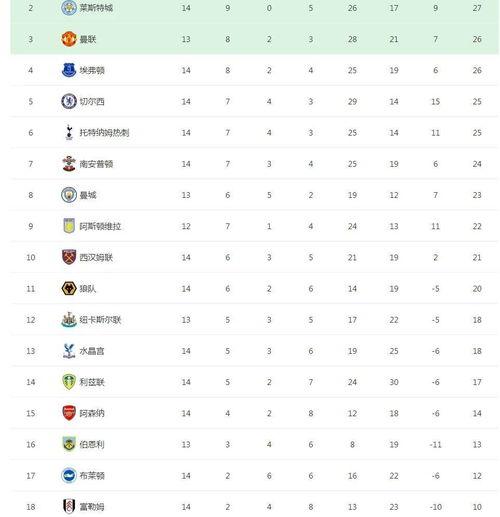The image size is (500, 517).
Task: Open team name 托特纳姆热刺
Action: point(104,133)
